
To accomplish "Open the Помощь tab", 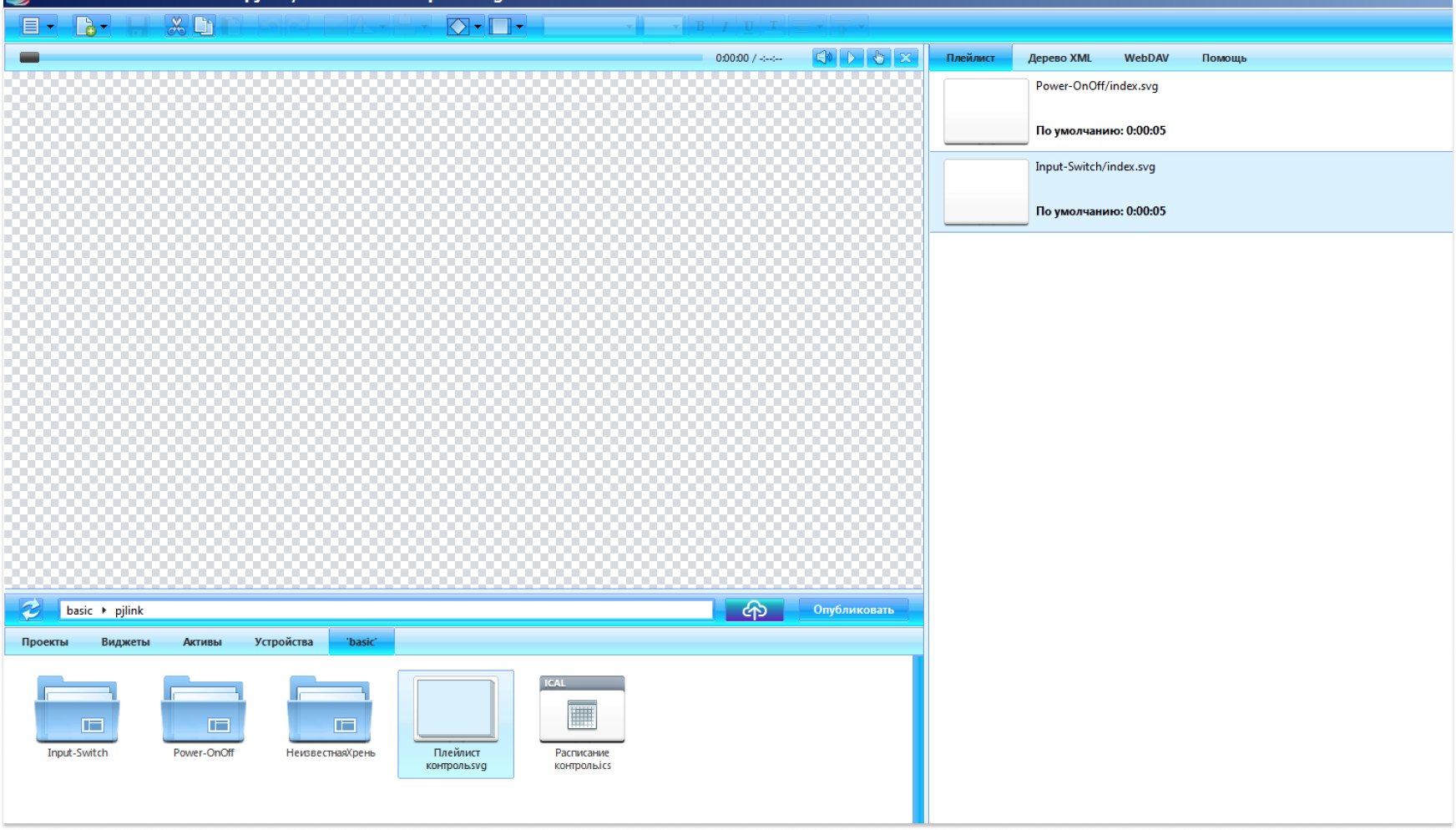I will [x=1224, y=58].
